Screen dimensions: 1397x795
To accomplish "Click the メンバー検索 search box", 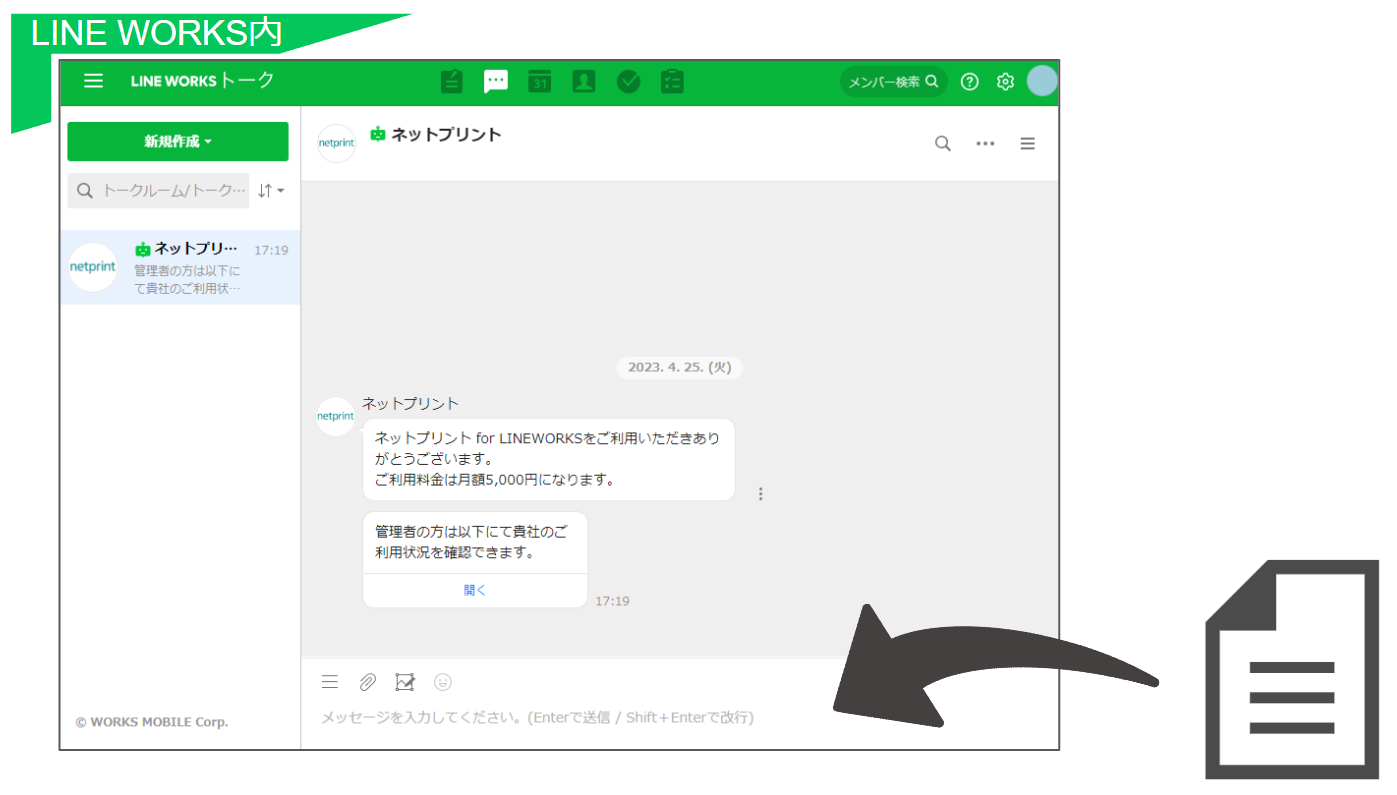I will [x=893, y=82].
